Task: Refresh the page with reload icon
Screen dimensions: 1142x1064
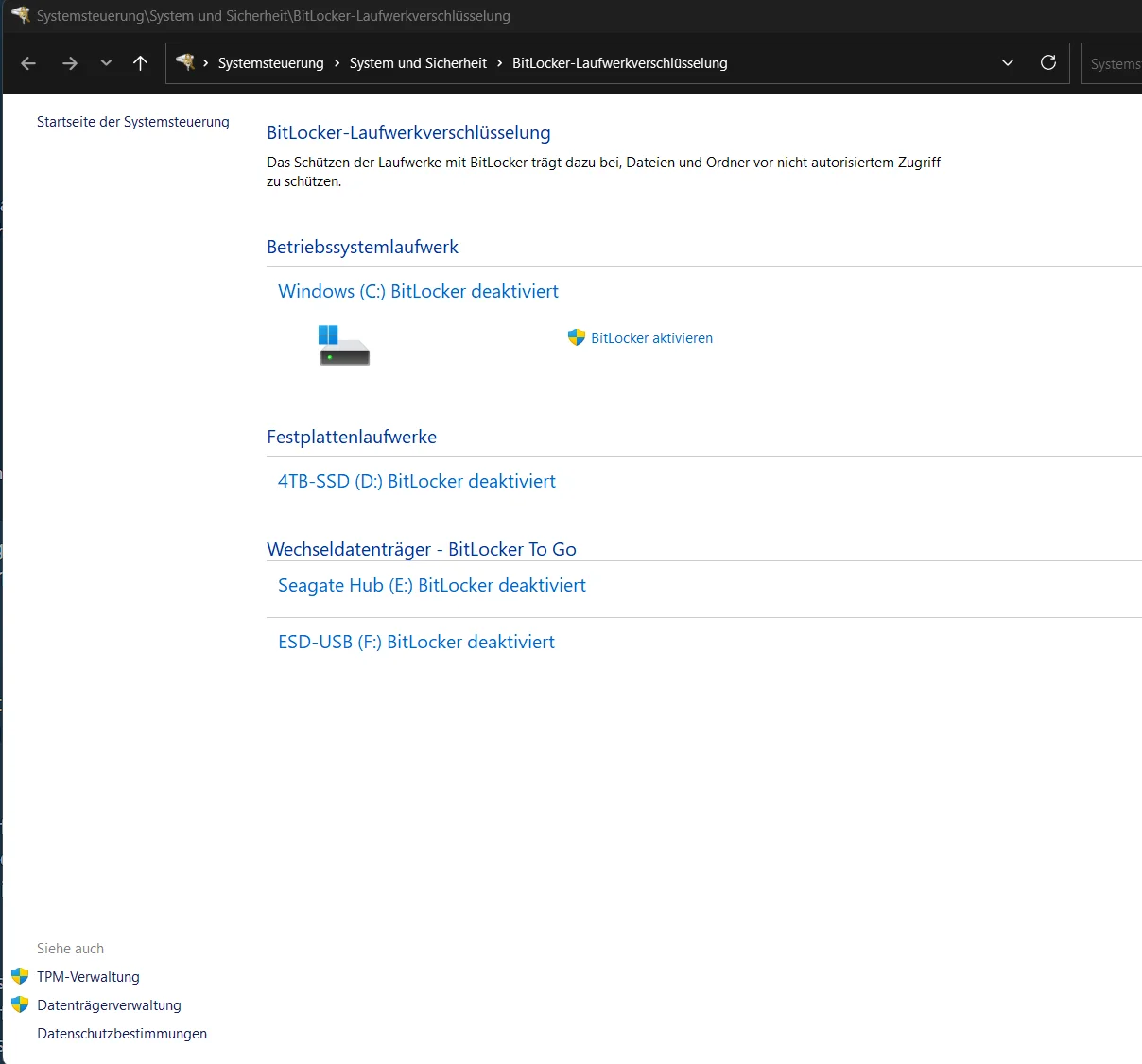Action: pos(1048,62)
